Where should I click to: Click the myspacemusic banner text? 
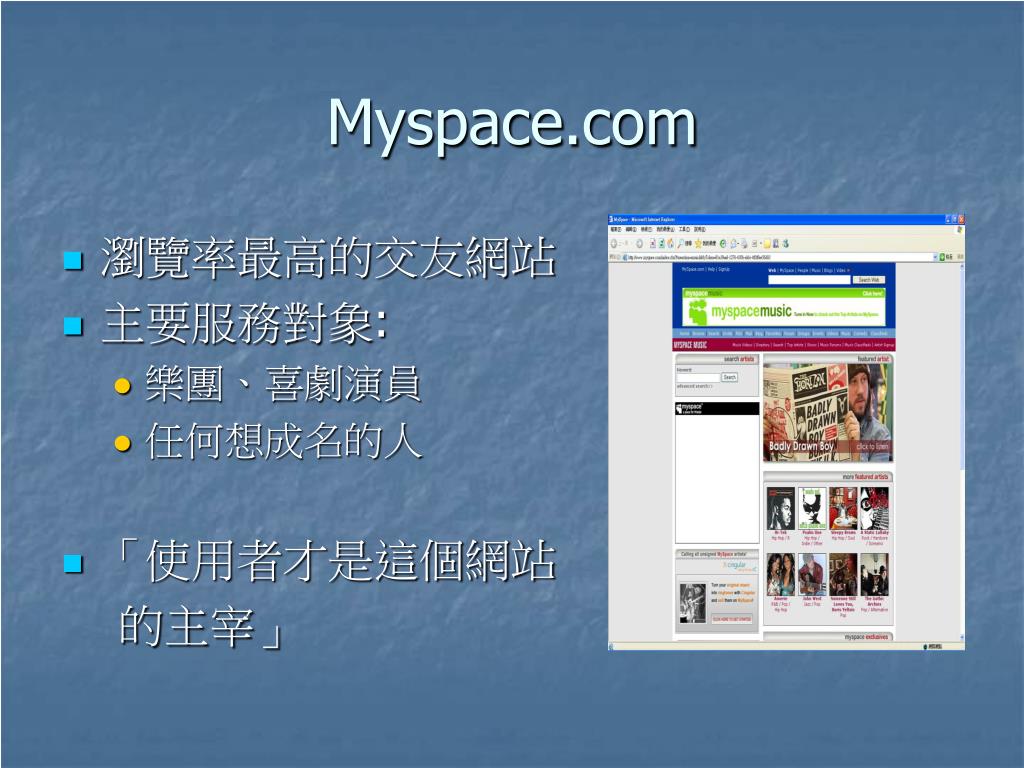pyautogui.click(x=751, y=312)
